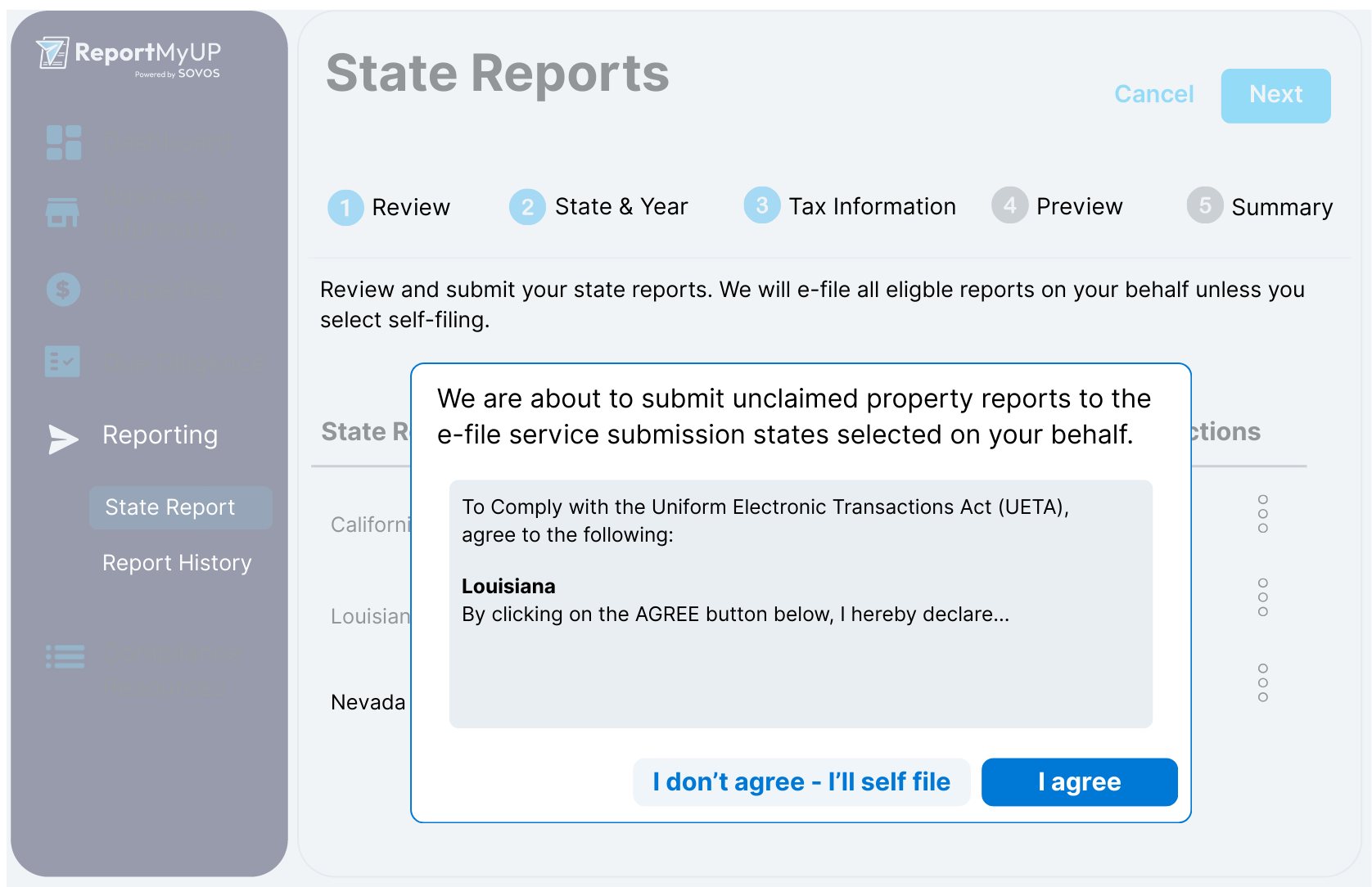The image size is (1372, 887).
Task: Select step 3 Tax Information
Action: coord(850,206)
